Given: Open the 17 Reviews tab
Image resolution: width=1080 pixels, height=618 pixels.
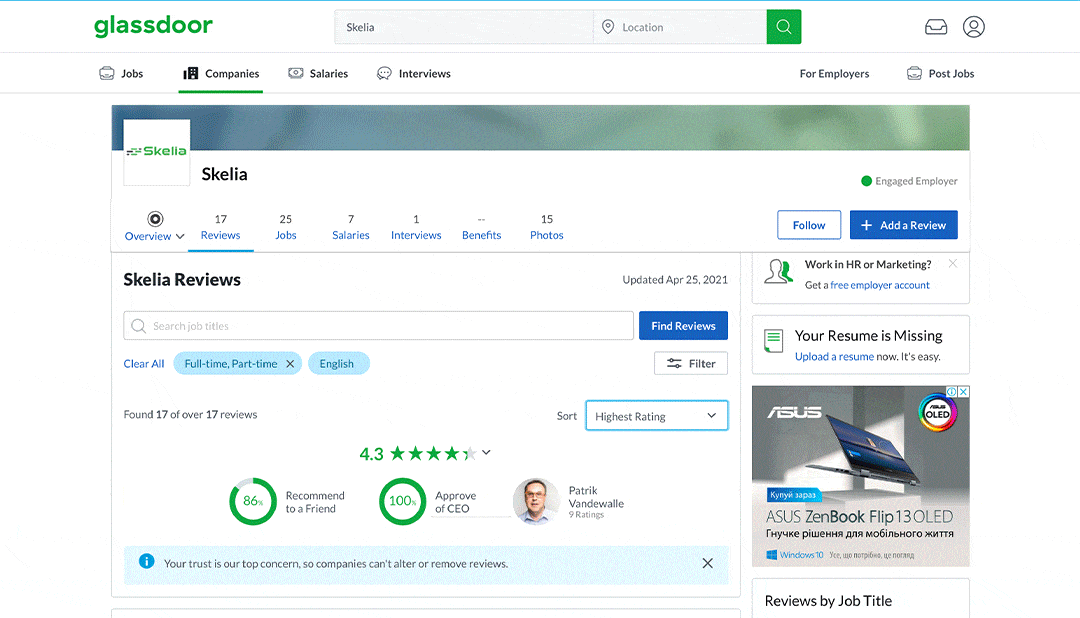Looking at the screenshot, I should 220,227.
